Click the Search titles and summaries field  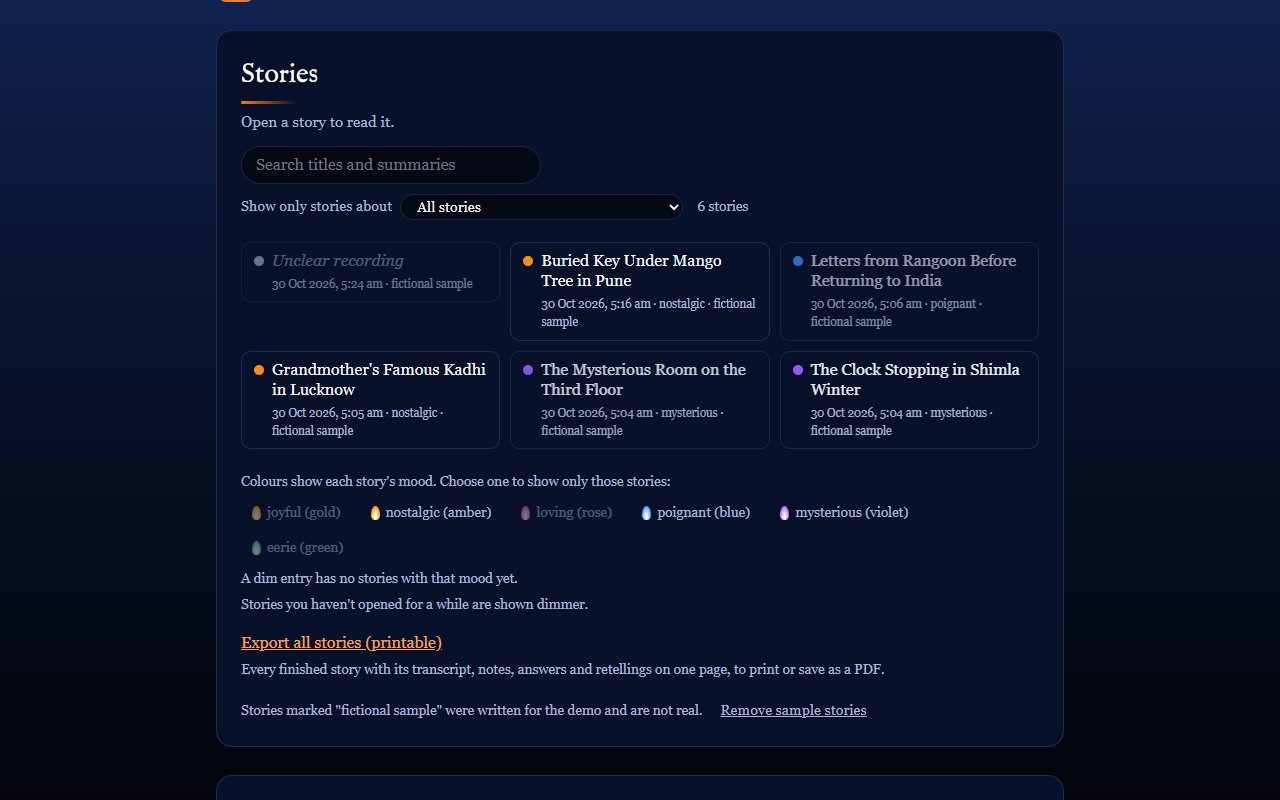(x=391, y=165)
